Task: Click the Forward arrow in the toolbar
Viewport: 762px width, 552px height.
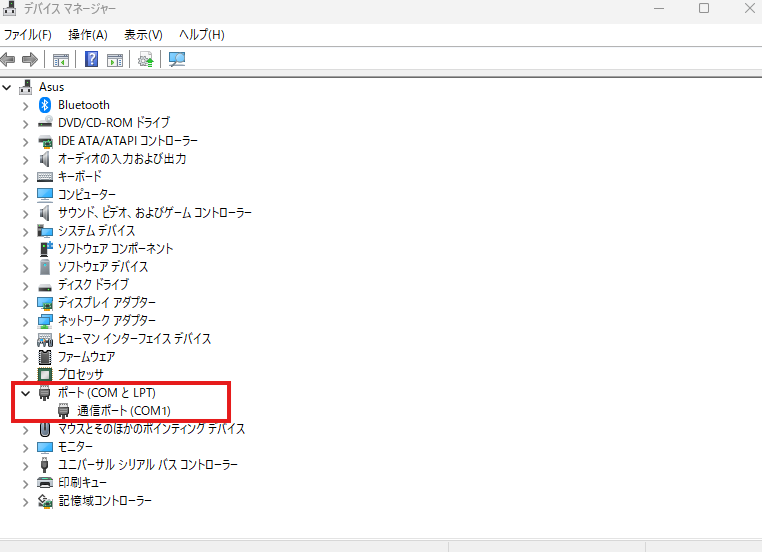Action: click(29, 59)
